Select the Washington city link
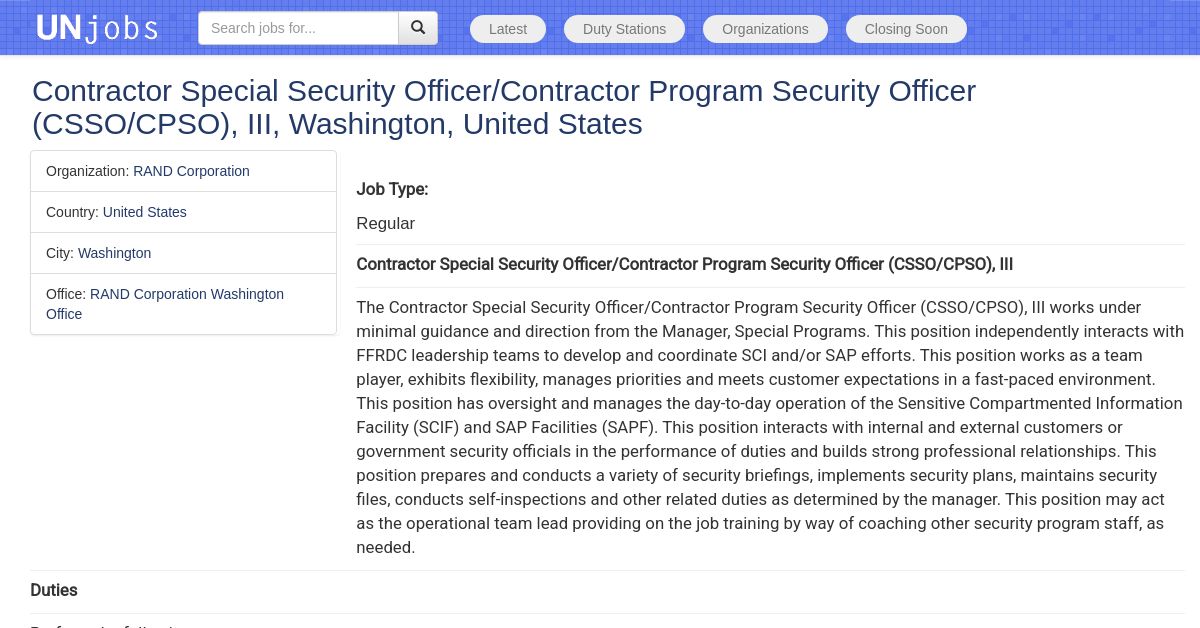Screen dimensions: 1200x628 (x=114, y=253)
